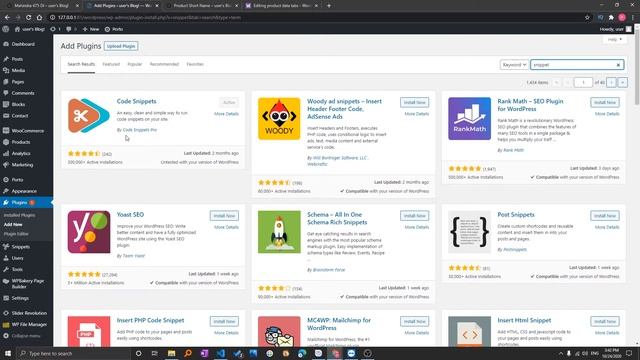Open Comments in the sidebar

pyautogui.click(x=23, y=93)
